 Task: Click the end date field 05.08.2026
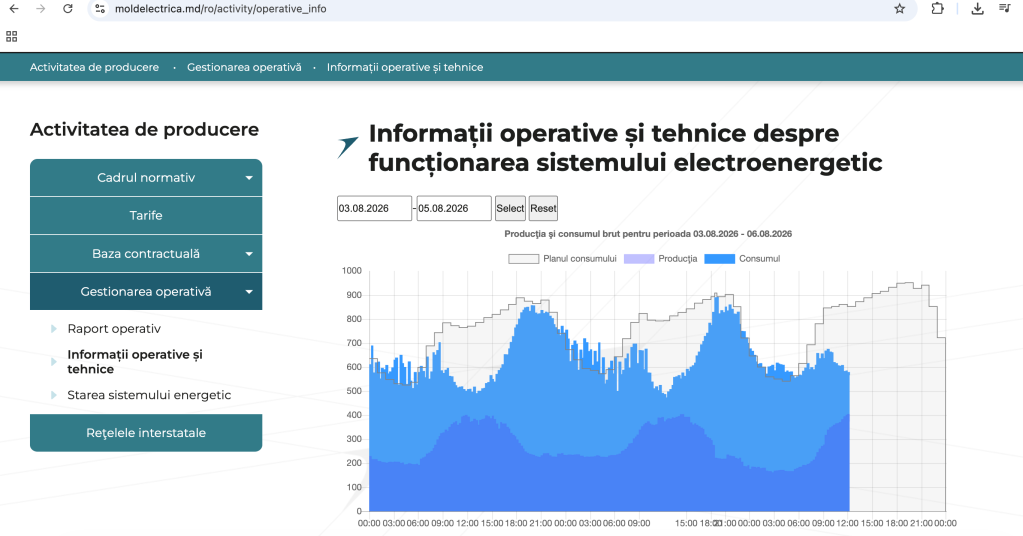coord(454,209)
